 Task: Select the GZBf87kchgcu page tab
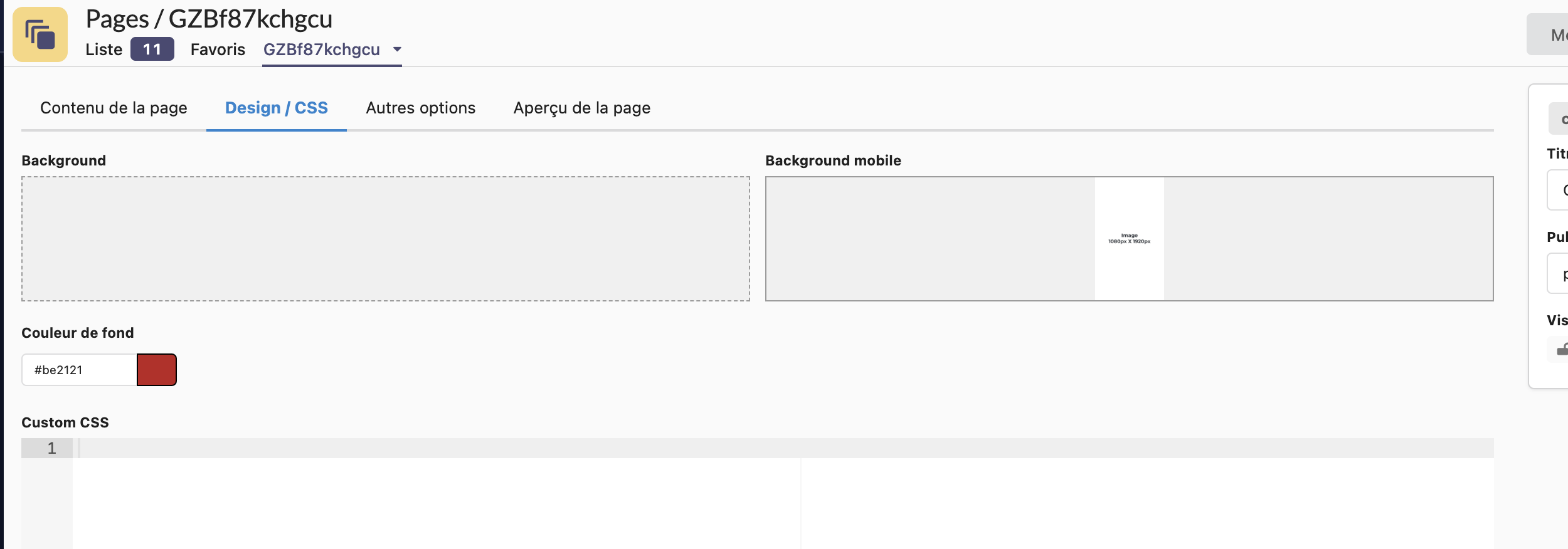click(321, 50)
